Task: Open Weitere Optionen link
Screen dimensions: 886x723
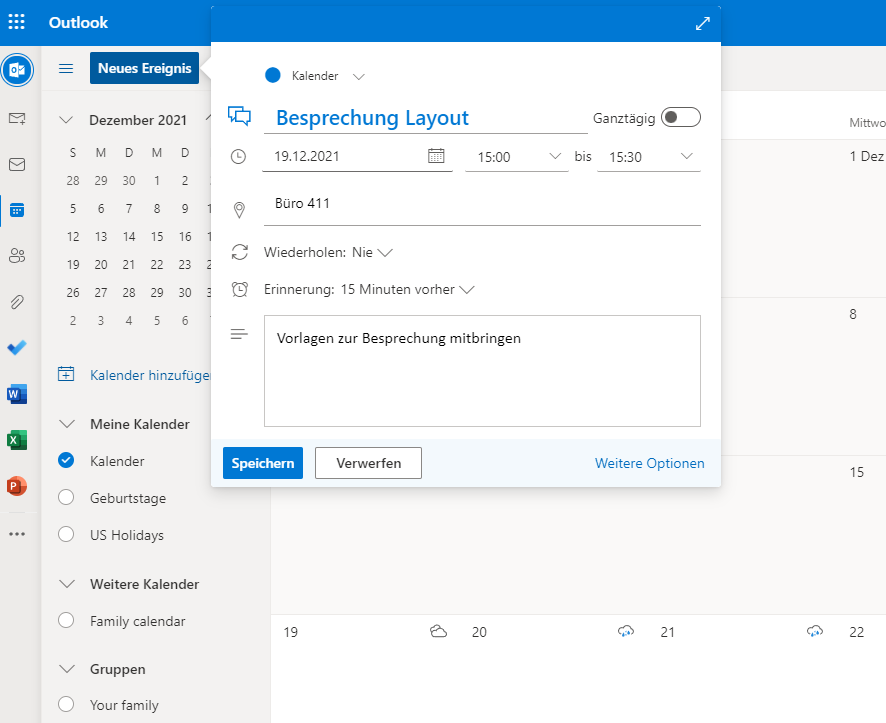Action: [650, 463]
